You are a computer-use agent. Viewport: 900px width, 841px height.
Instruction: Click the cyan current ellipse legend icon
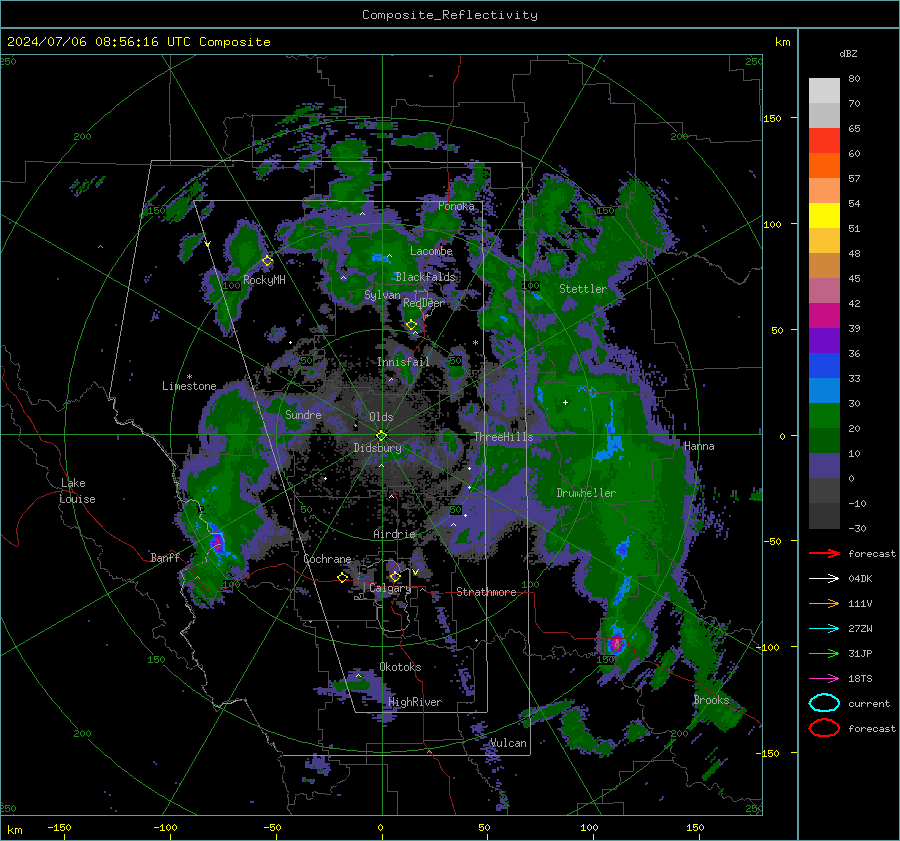824,703
